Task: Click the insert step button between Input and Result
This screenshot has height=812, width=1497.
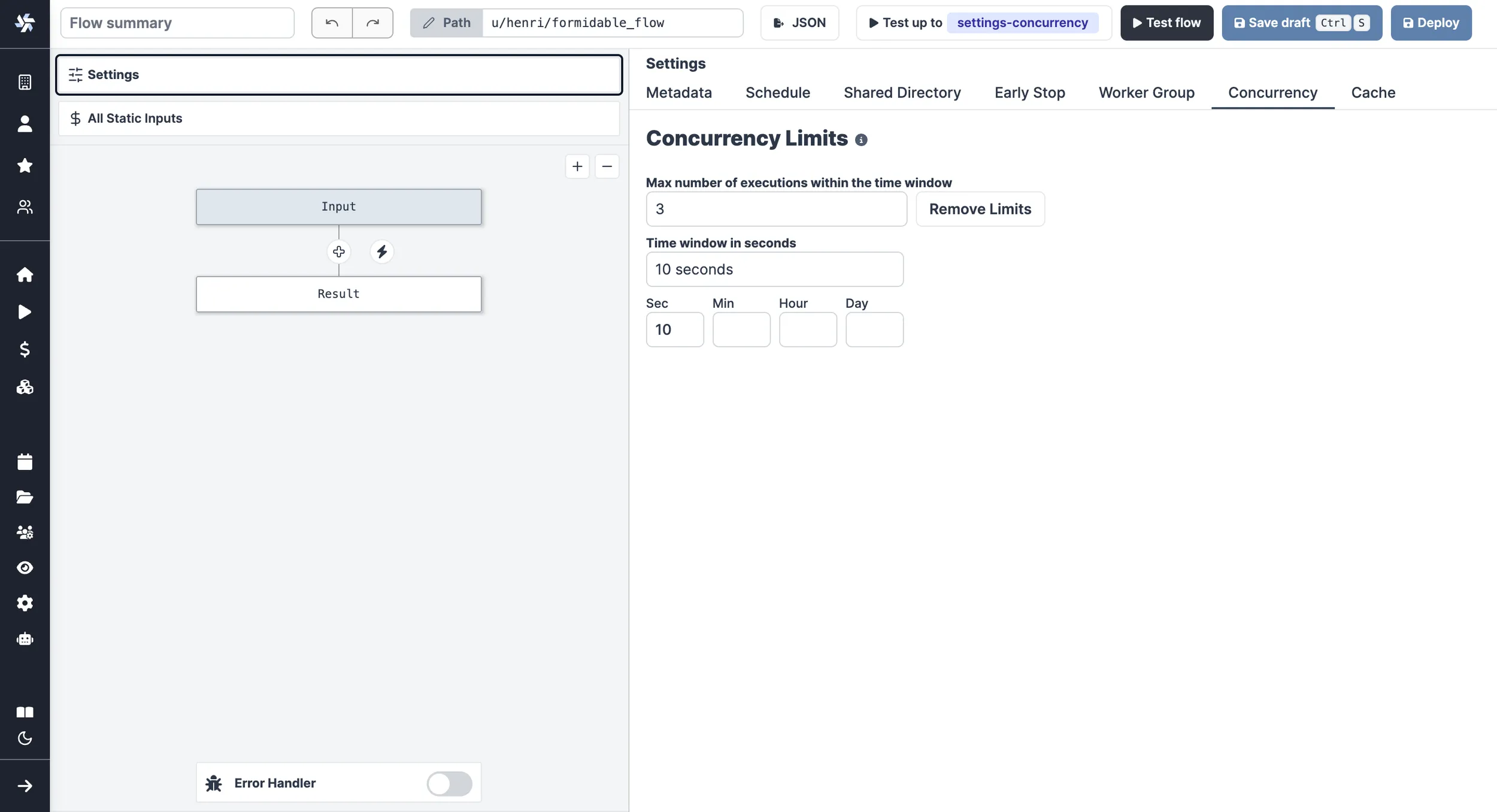Action: coord(339,252)
